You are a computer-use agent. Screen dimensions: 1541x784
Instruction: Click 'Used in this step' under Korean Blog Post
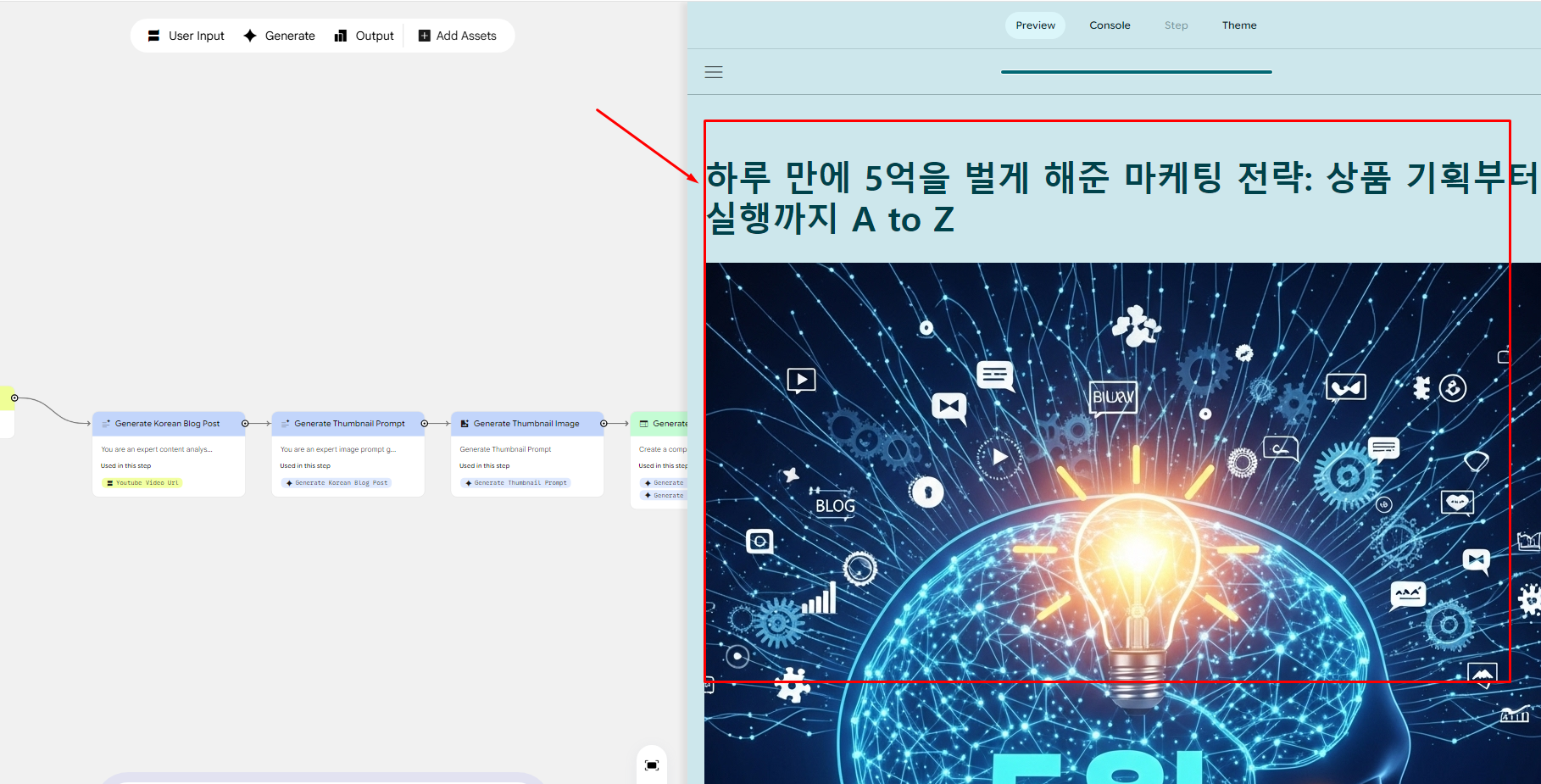click(125, 466)
